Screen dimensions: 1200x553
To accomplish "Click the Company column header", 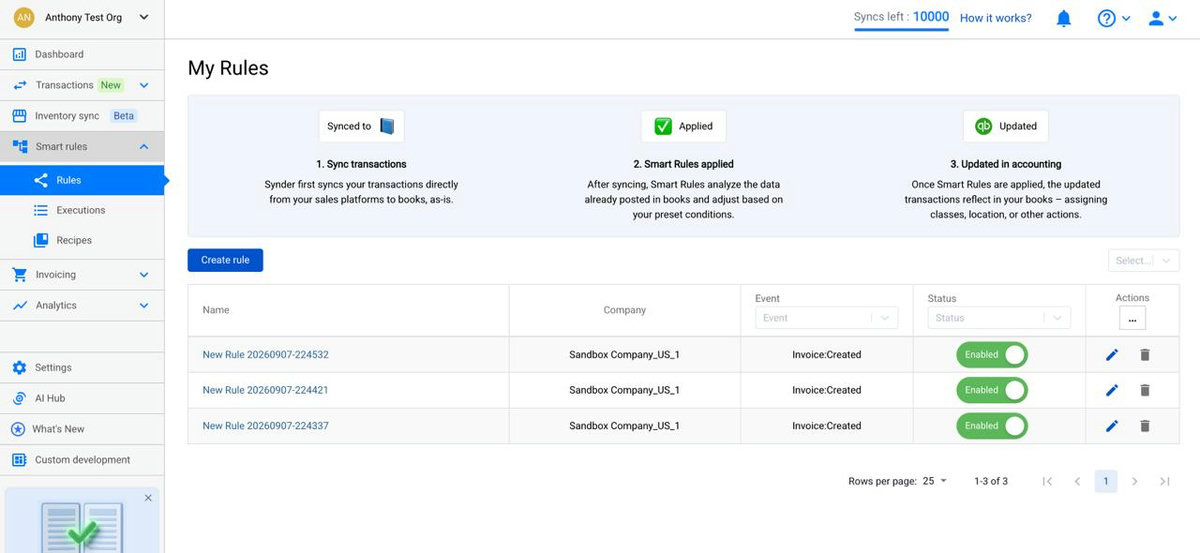I will point(625,310).
